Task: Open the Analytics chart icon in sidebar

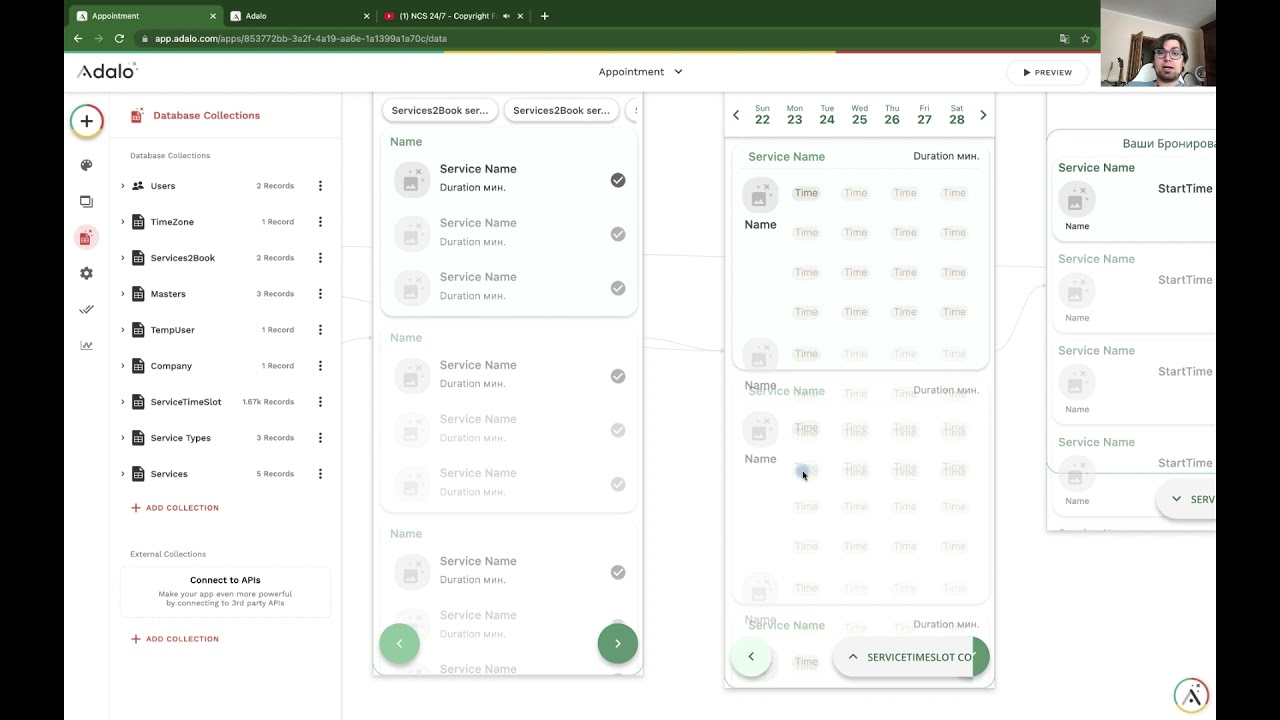Action: click(86, 345)
